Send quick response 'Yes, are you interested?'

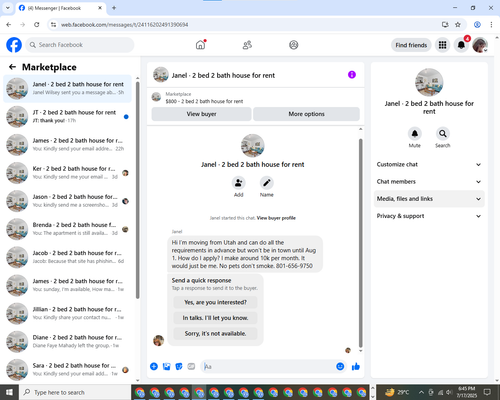click(x=215, y=302)
